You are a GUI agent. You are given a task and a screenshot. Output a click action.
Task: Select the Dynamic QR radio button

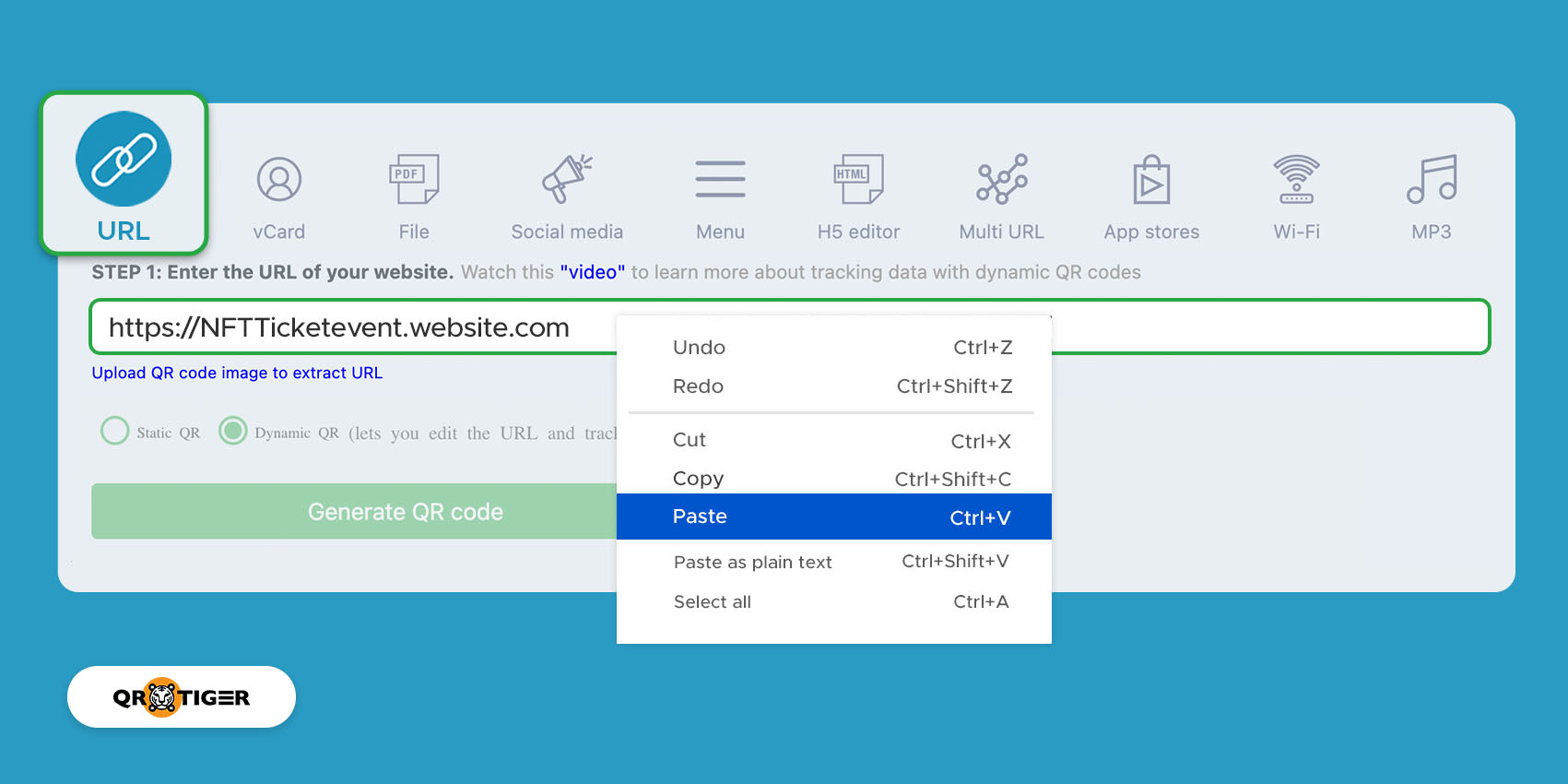[x=233, y=431]
